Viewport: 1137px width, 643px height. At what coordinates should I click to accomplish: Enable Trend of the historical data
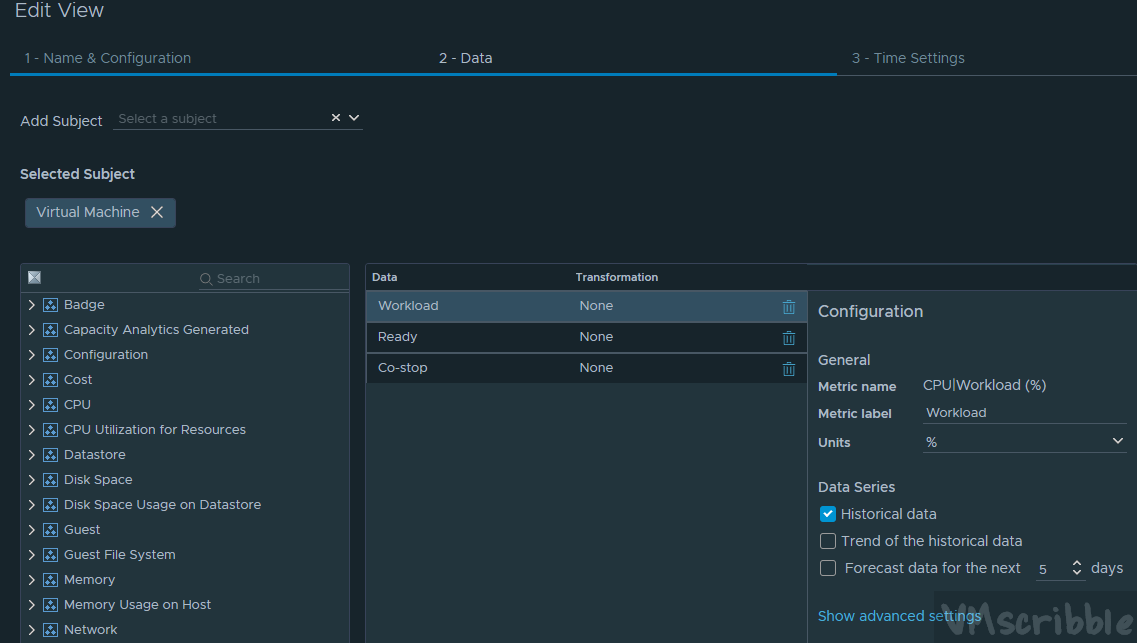828,541
